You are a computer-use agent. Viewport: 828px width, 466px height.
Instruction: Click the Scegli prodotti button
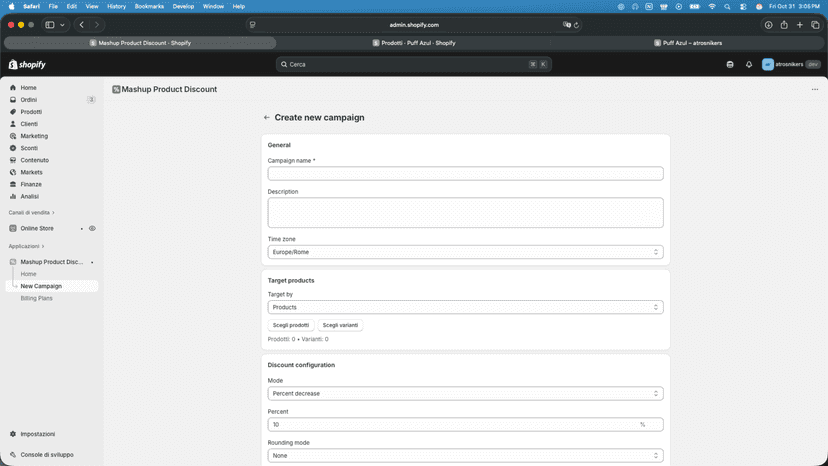click(x=291, y=325)
